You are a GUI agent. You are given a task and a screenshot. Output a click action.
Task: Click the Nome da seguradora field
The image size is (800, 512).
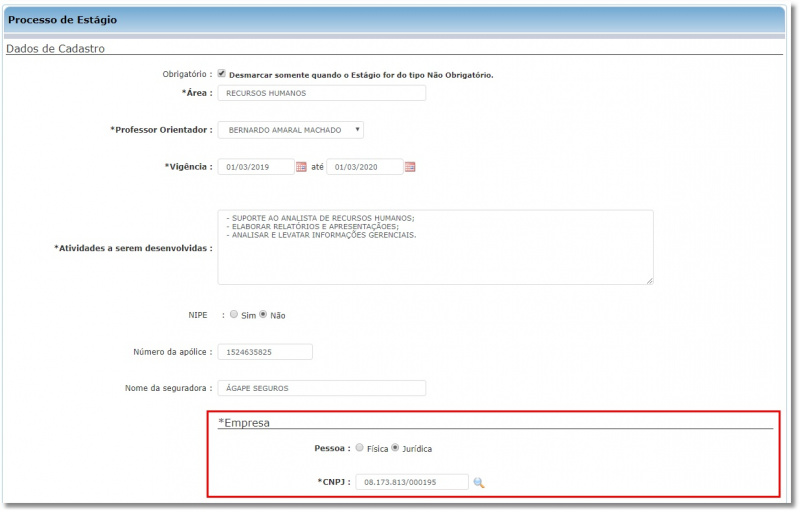coord(321,388)
